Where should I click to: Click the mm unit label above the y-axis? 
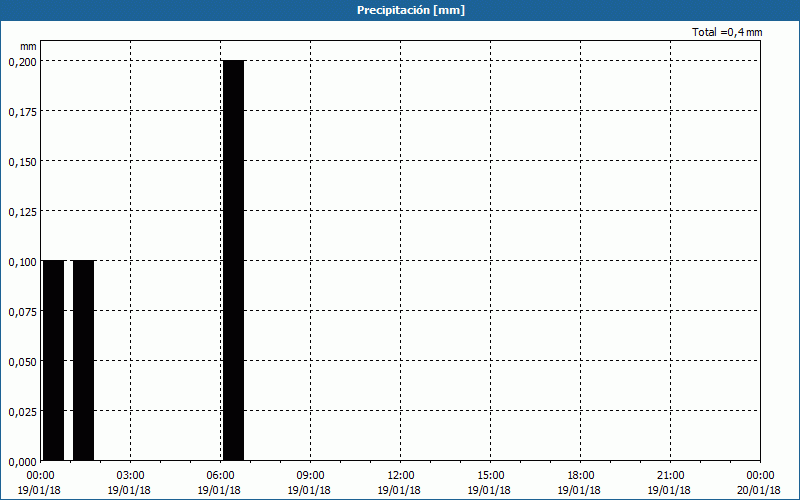click(x=28, y=46)
